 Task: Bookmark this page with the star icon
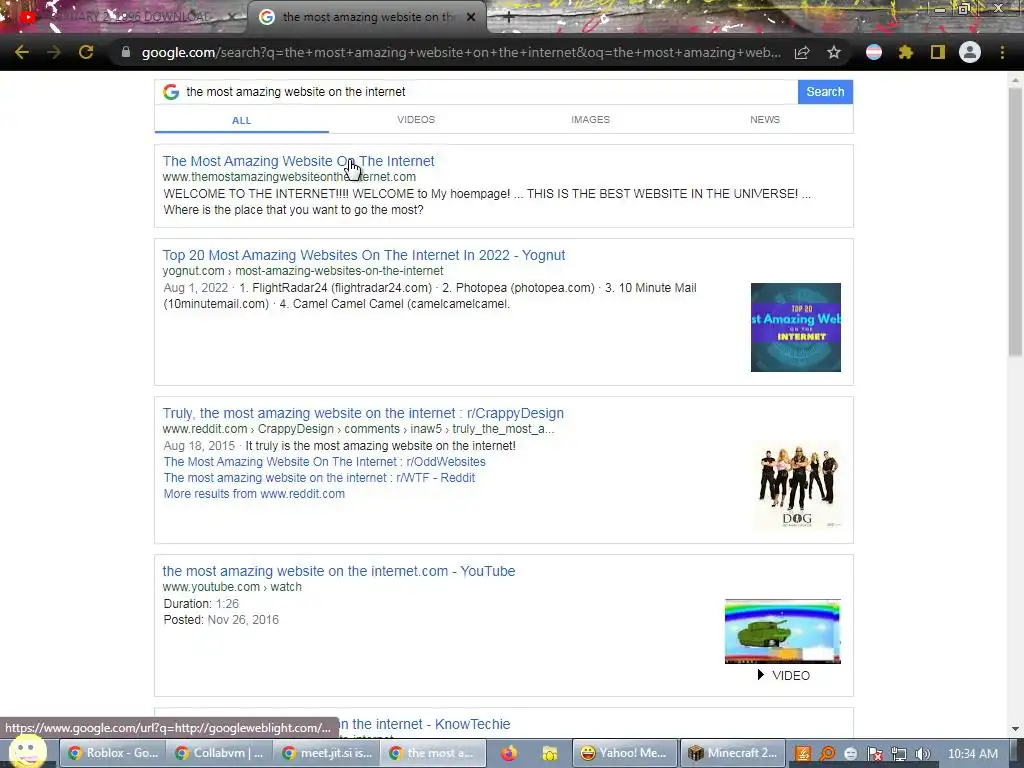834,52
